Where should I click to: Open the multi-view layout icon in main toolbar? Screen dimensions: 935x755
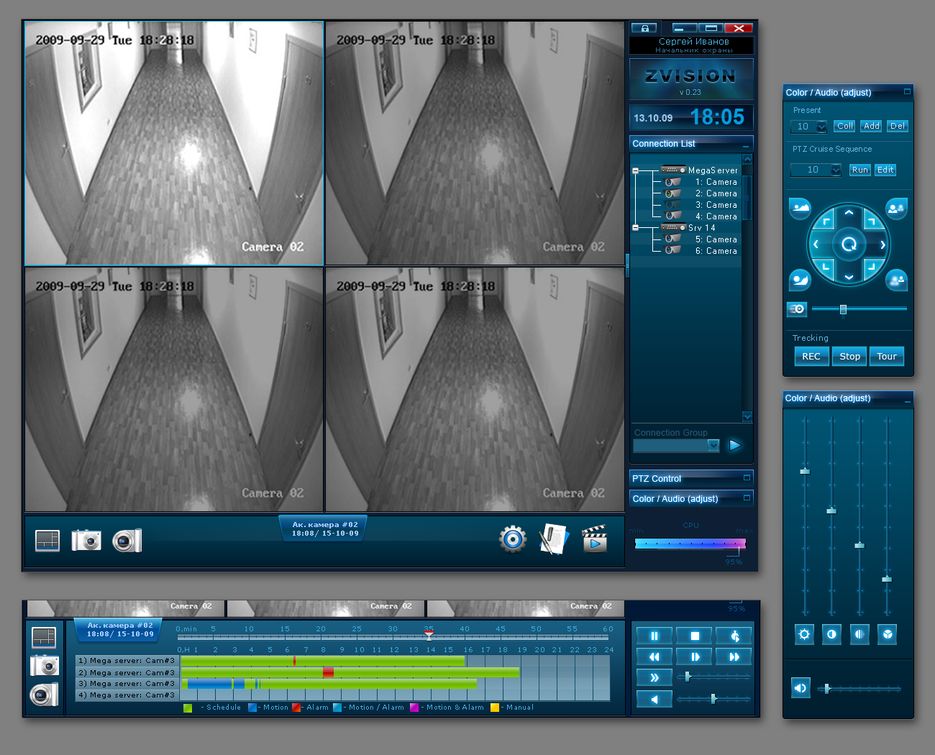click(47, 540)
